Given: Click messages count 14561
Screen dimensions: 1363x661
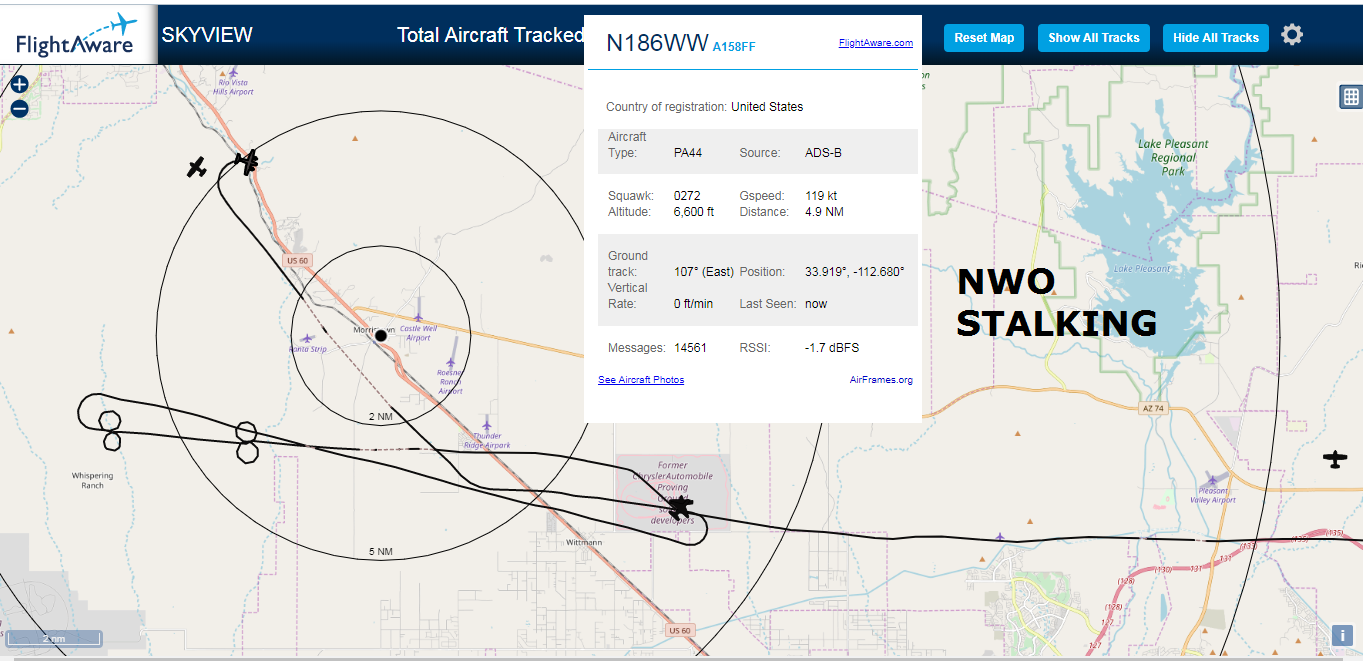Looking at the screenshot, I should 690,348.
